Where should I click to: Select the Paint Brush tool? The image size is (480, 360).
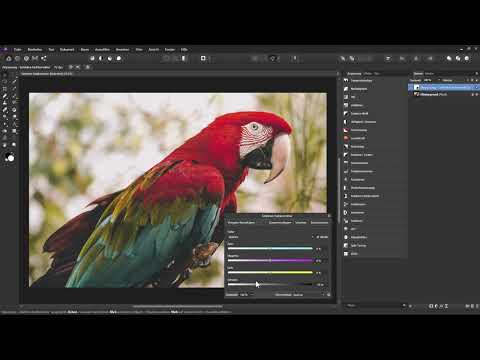[5, 96]
